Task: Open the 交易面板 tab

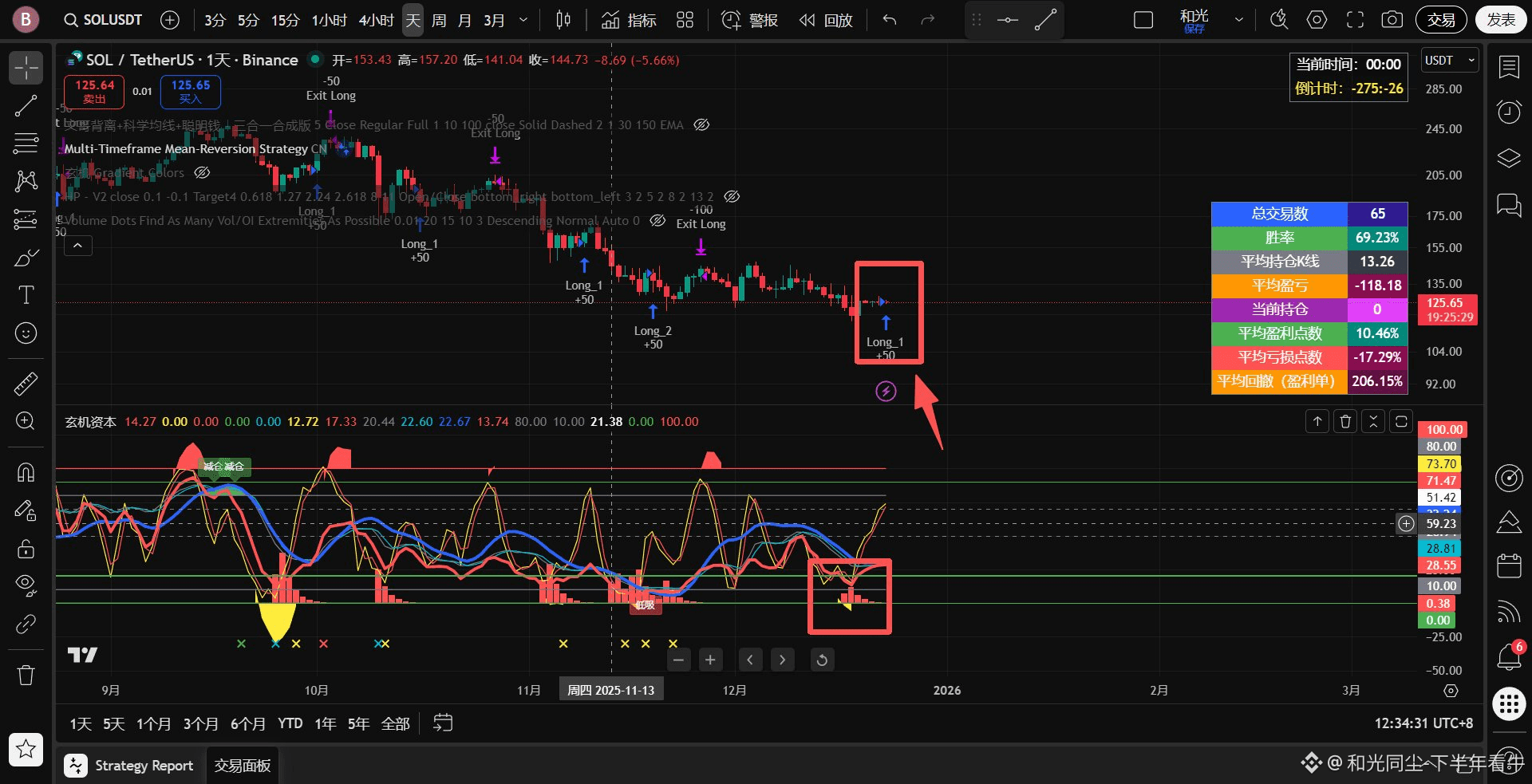Action: click(243, 766)
